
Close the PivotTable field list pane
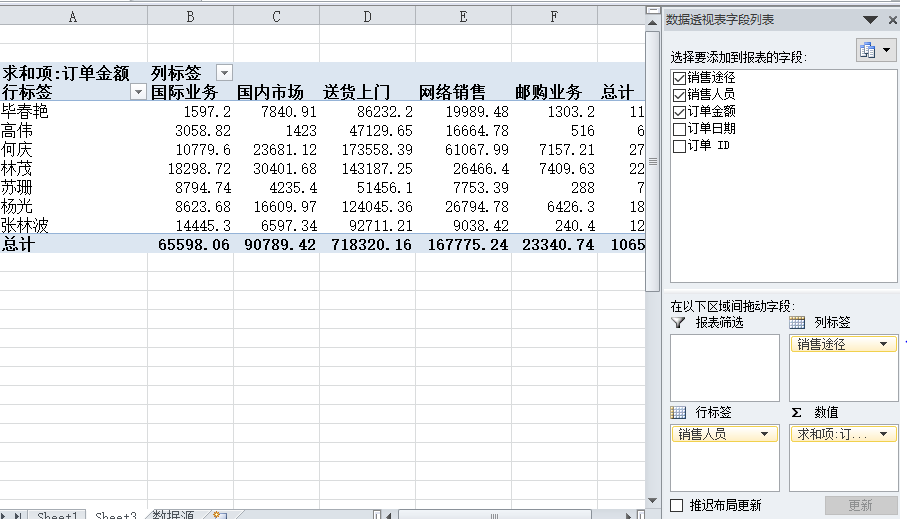pyautogui.click(x=892, y=20)
